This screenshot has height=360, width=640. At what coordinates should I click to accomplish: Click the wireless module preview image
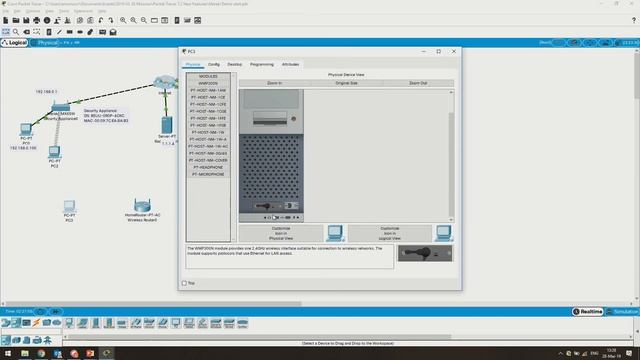(x=425, y=253)
